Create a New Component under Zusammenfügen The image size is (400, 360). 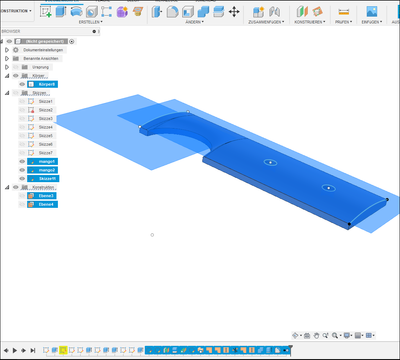(258, 12)
